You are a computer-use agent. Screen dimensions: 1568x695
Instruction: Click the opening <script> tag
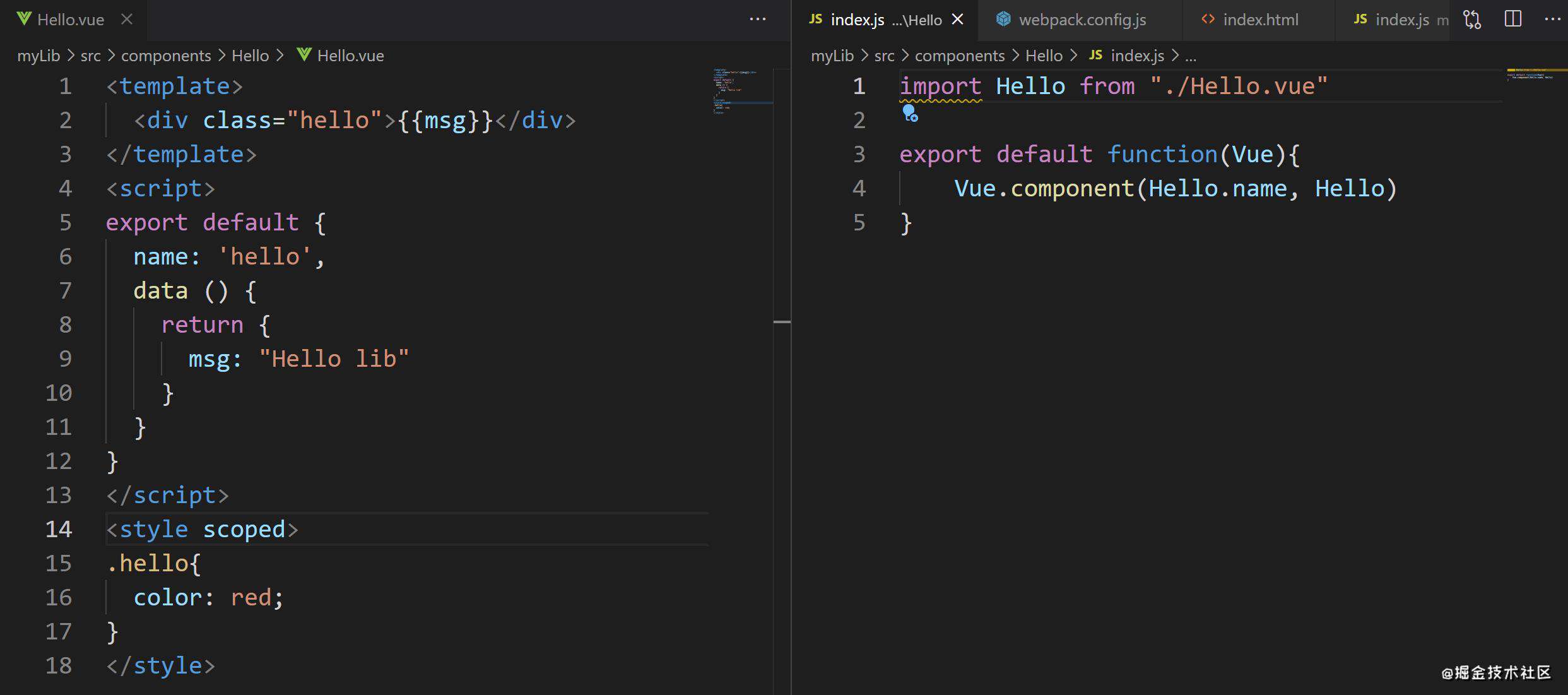[160, 188]
